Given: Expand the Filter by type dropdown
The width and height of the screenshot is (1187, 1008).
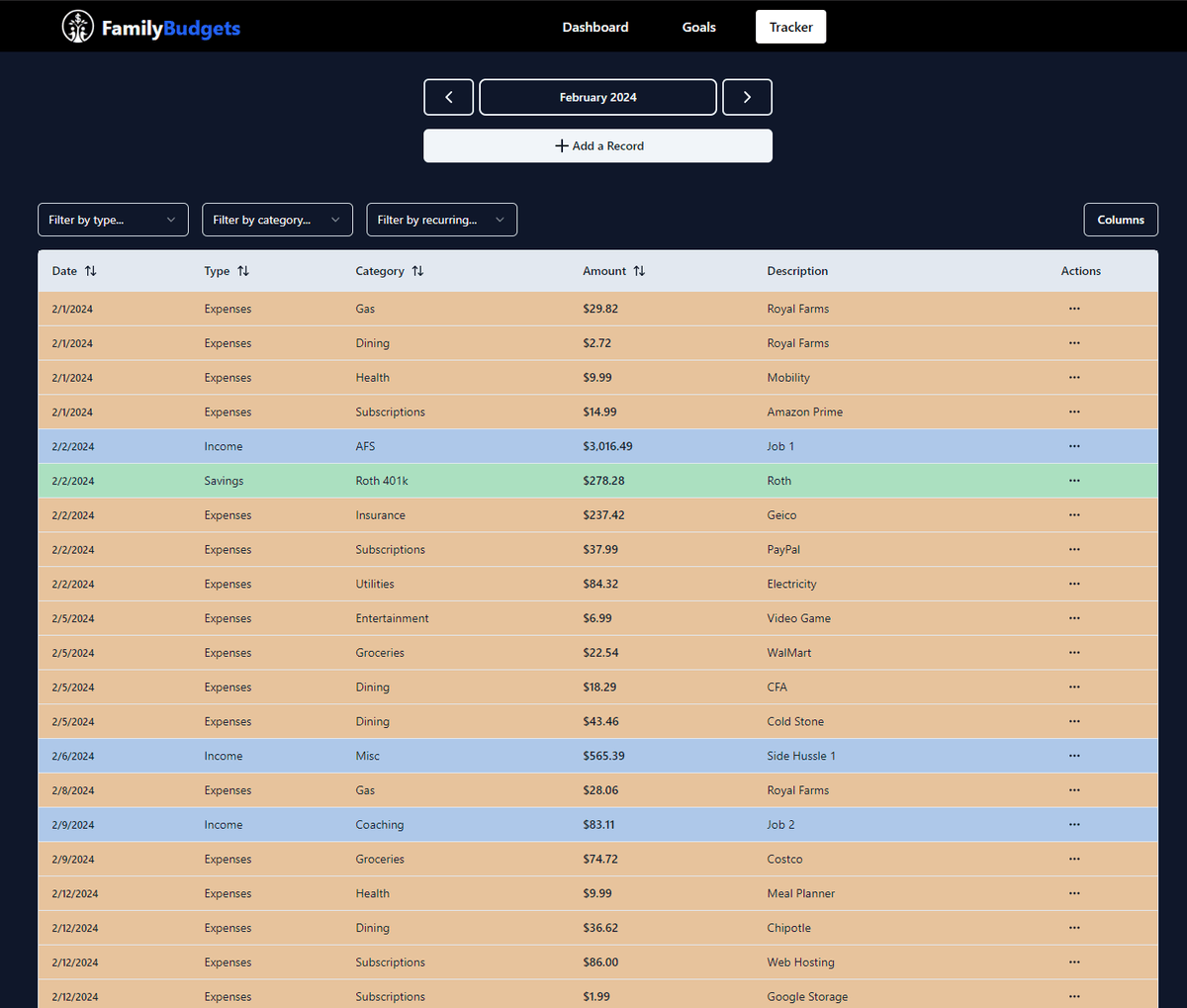Looking at the screenshot, I should coord(113,220).
